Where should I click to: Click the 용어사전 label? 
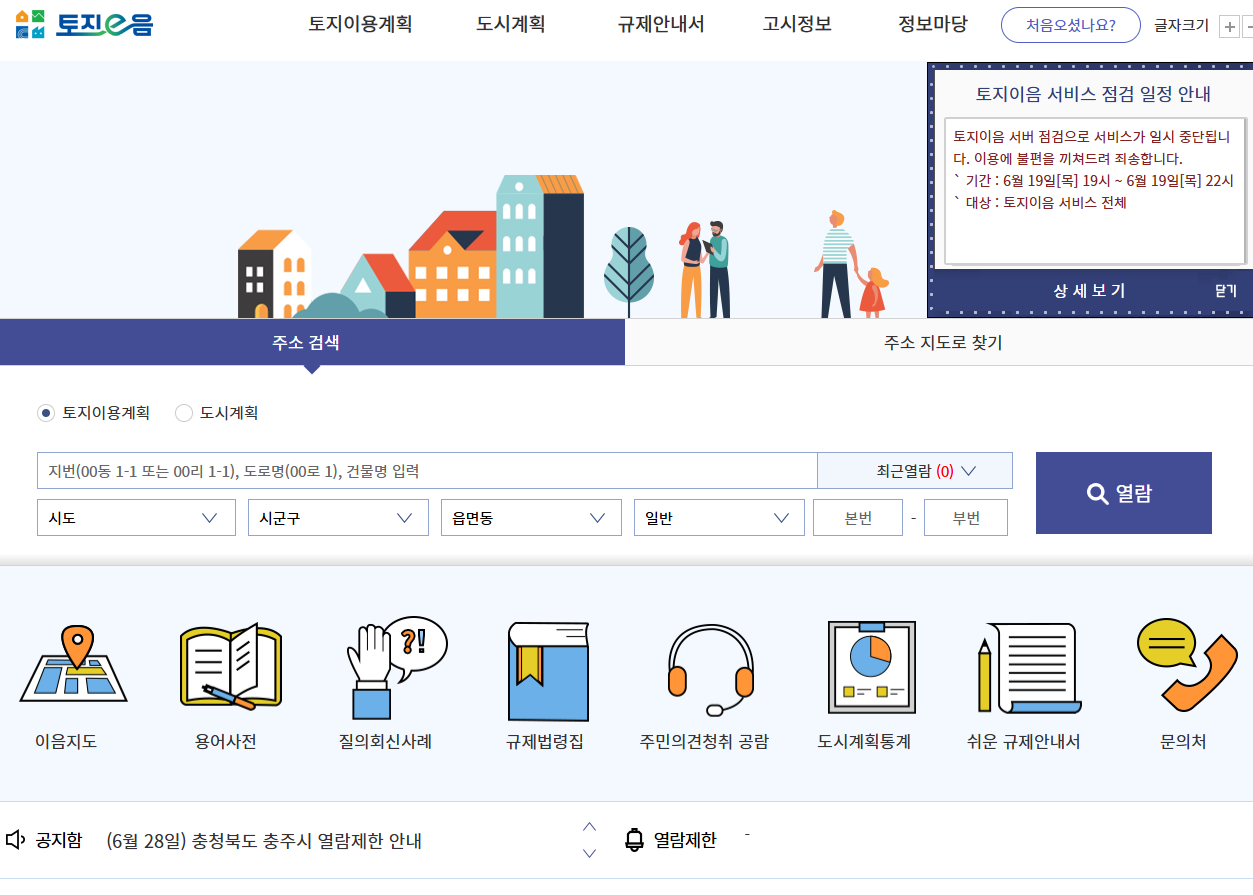pyautogui.click(x=226, y=742)
